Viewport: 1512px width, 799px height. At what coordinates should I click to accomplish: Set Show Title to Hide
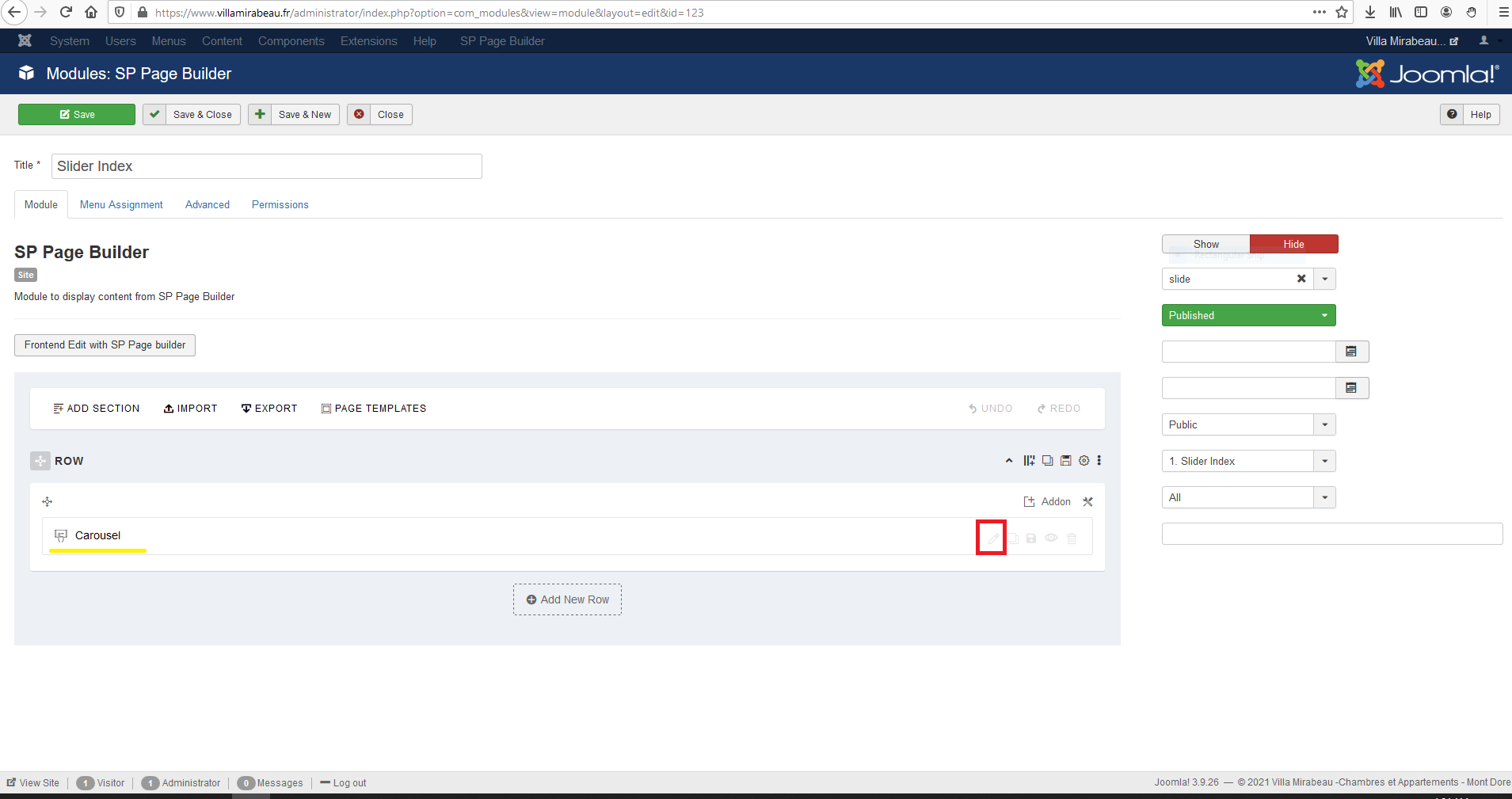tap(1294, 244)
